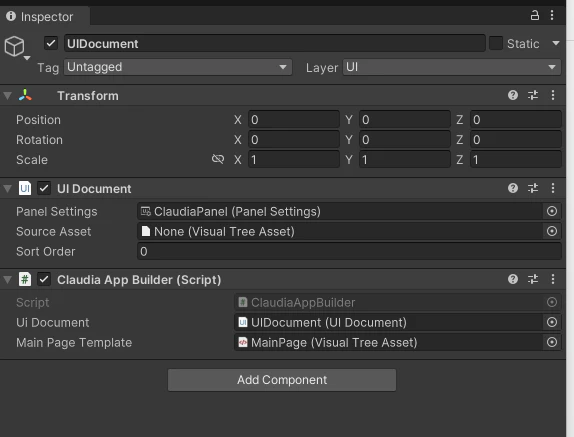Click the Inspector lock icon
574x437 pixels.
(x=535, y=16)
